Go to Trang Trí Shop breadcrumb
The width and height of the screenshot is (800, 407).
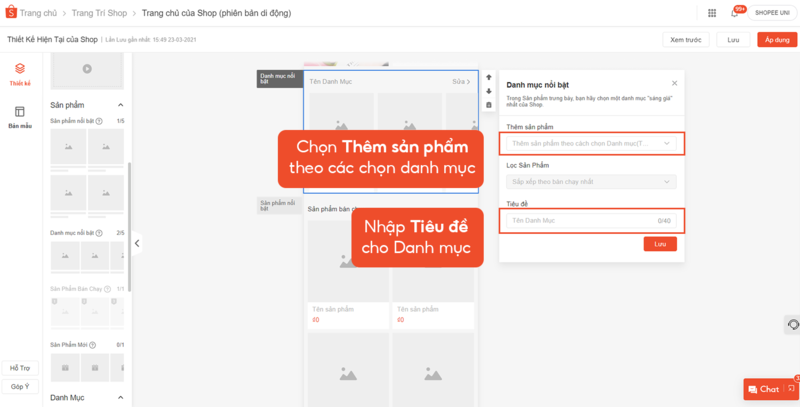(x=99, y=13)
